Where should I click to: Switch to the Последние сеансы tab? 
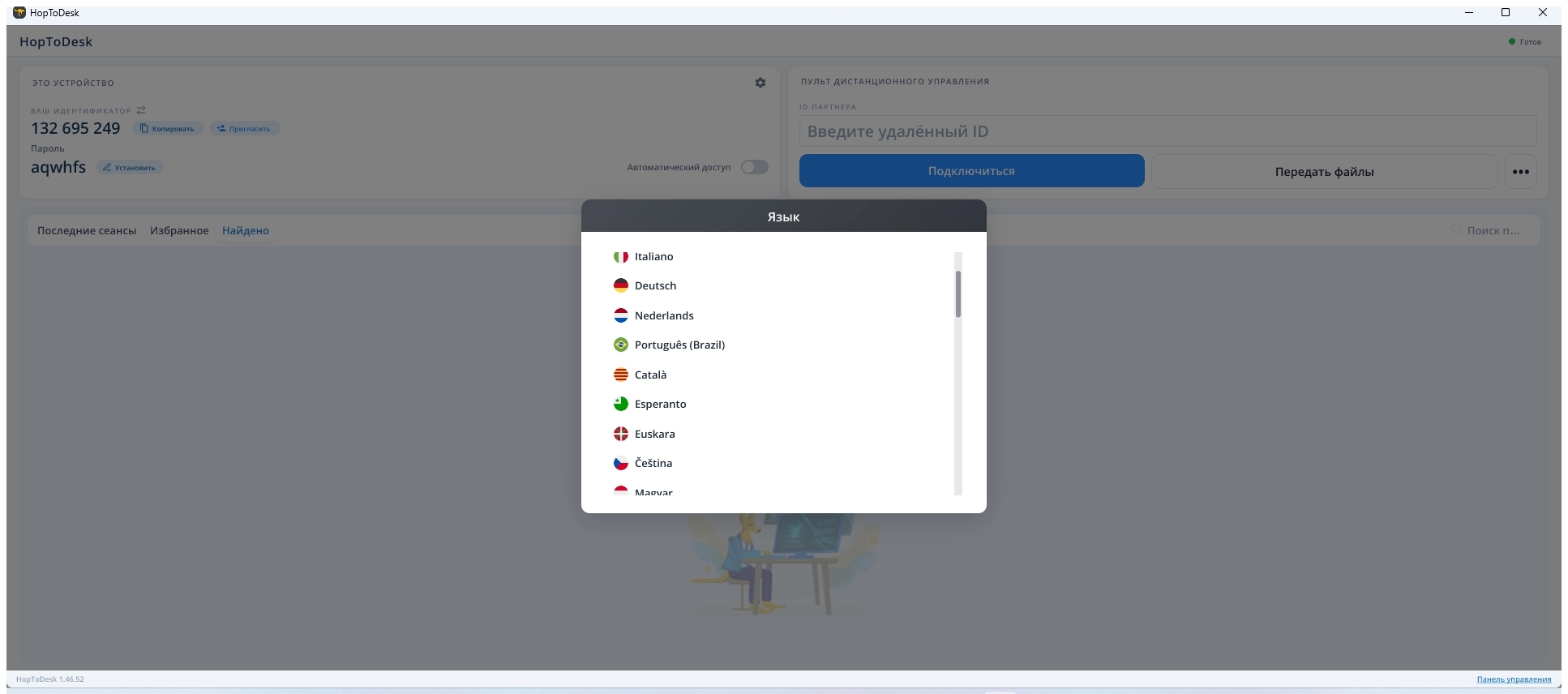tap(87, 230)
